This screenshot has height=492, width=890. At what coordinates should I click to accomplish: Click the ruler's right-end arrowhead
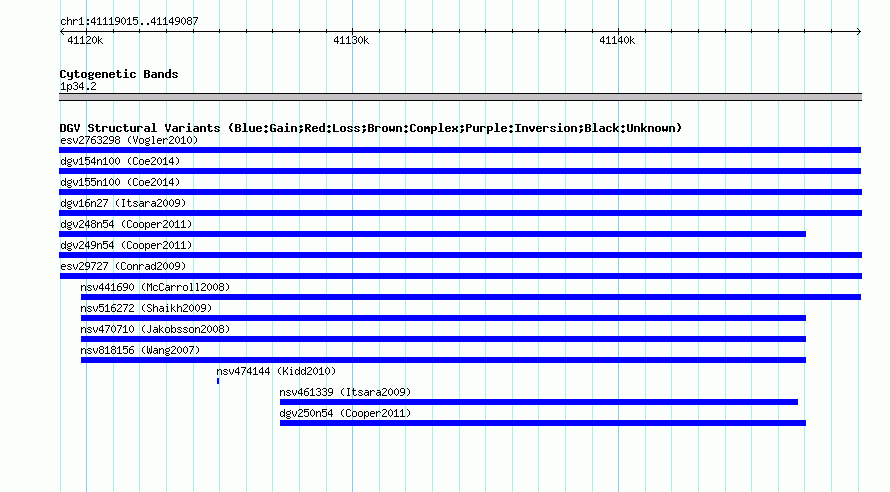pyautogui.click(x=859, y=31)
